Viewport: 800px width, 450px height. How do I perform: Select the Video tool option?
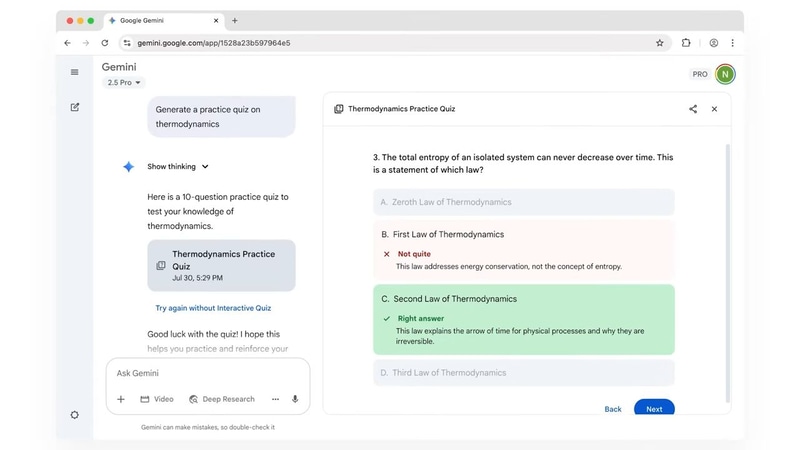157,399
